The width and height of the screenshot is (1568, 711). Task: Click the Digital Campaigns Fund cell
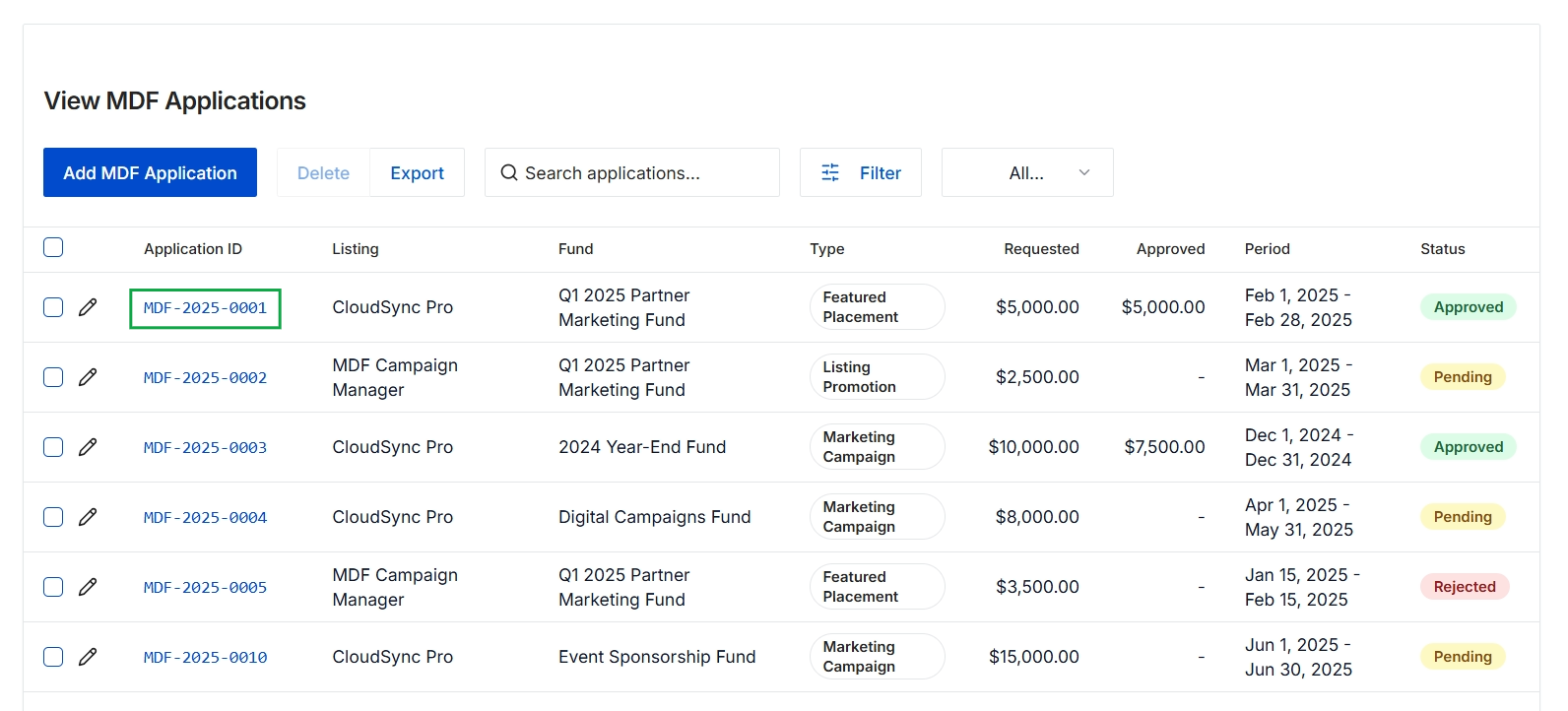pyautogui.click(x=654, y=517)
